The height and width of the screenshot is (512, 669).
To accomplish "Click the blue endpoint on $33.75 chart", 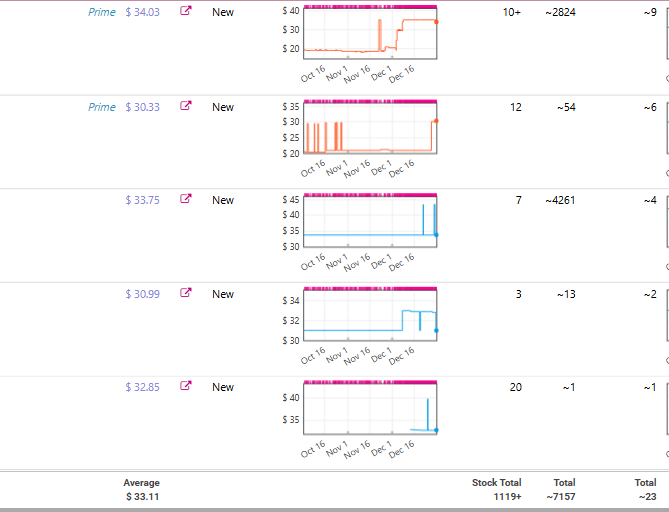I will (x=436, y=235).
